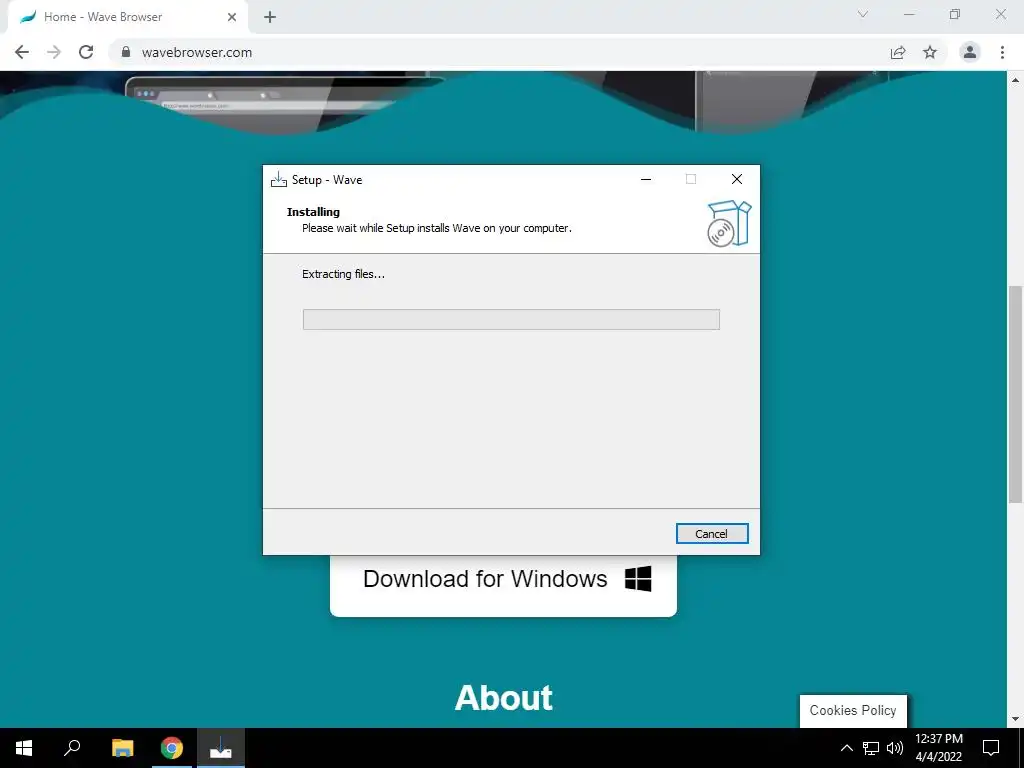This screenshot has width=1024, height=768.
Task: Click the Setup - Wave installer title icon
Action: point(279,179)
